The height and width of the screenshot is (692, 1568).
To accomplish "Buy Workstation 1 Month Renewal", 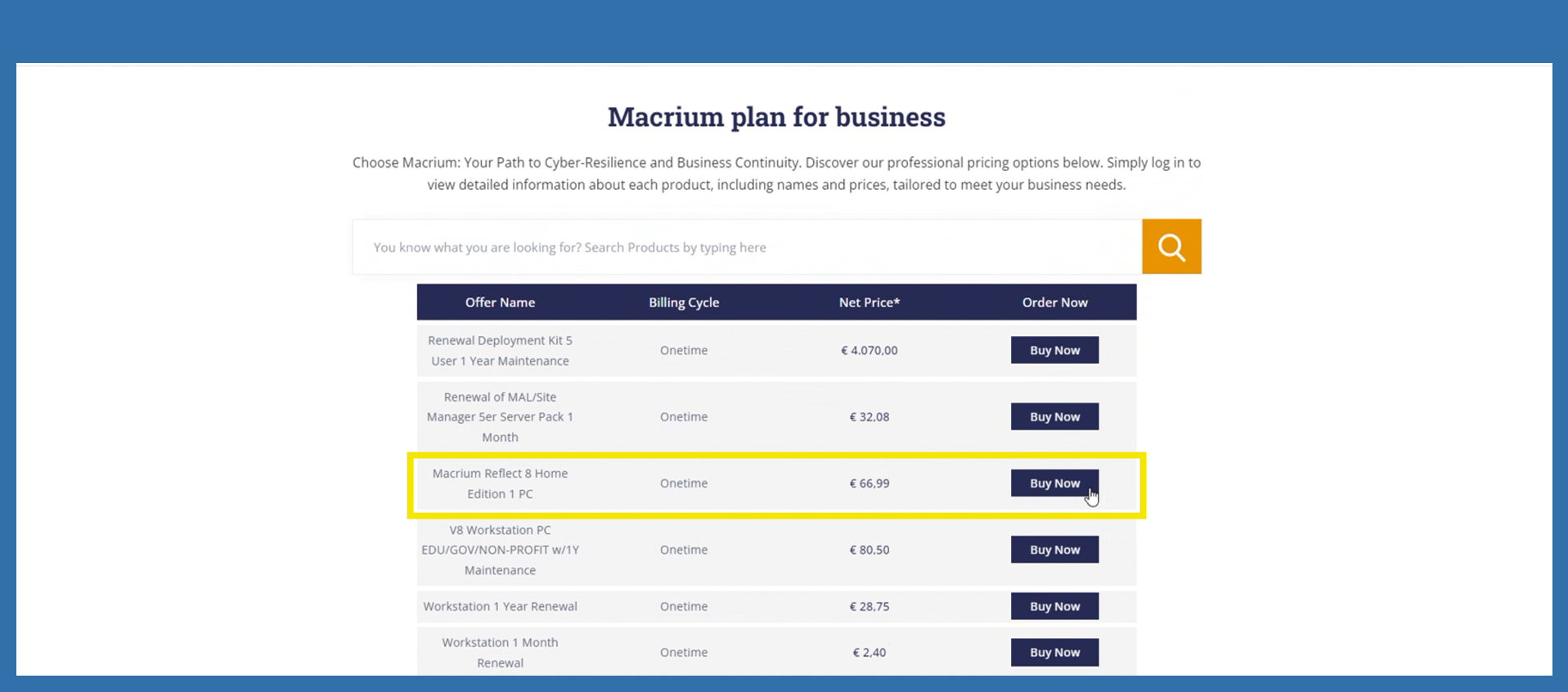I will coord(1054,652).
